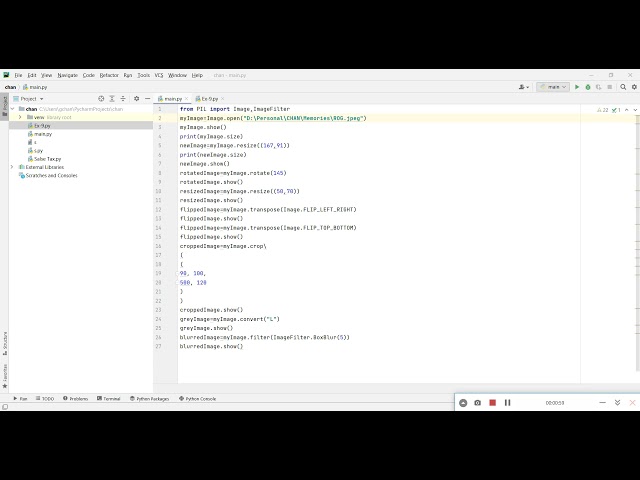The image size is (640, 480).
Task: Toggle the Structure vertical side tab
Action: point(4,343)
